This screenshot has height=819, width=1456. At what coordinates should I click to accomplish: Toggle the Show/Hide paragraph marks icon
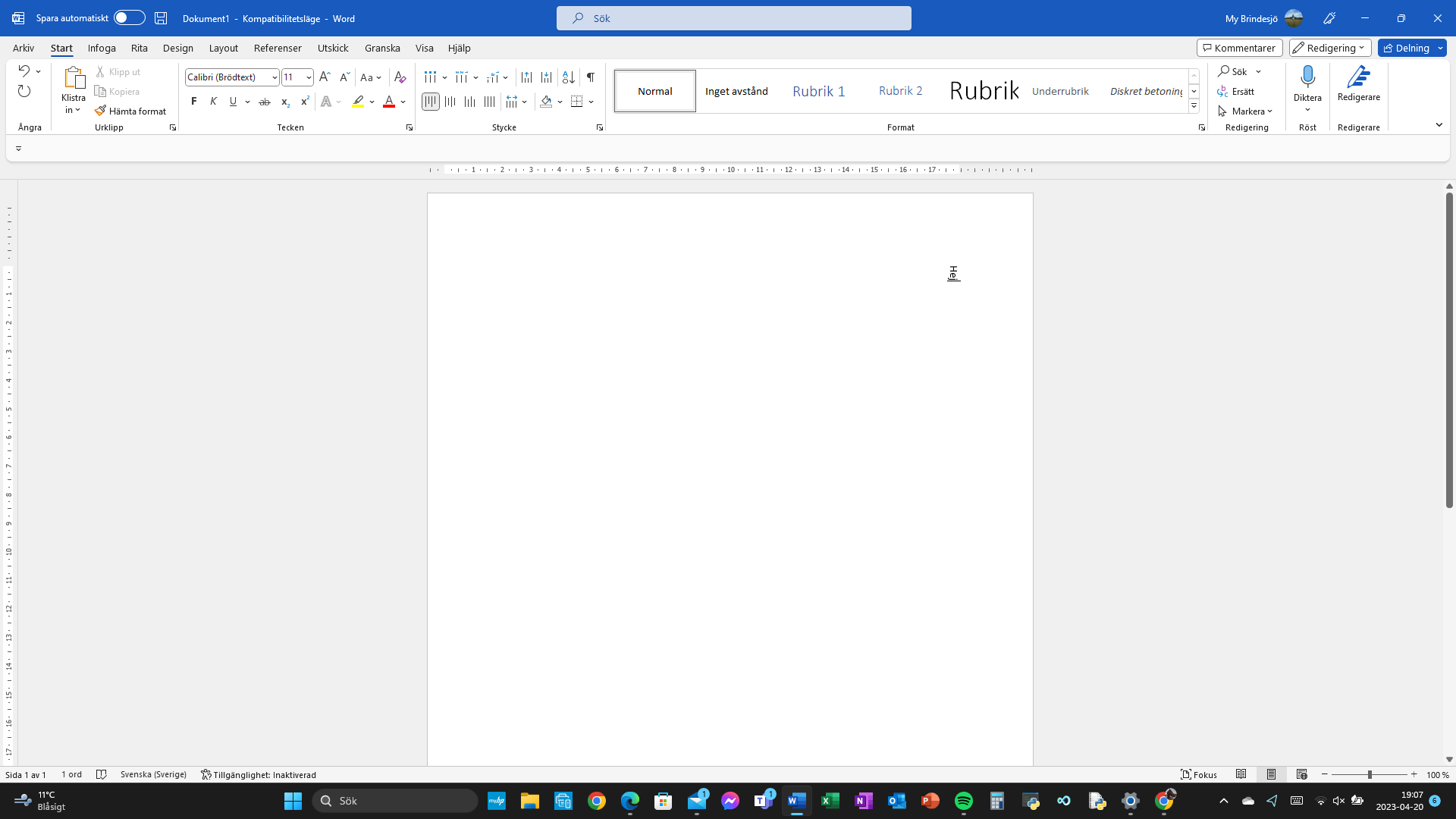click(x=590, y=77)
